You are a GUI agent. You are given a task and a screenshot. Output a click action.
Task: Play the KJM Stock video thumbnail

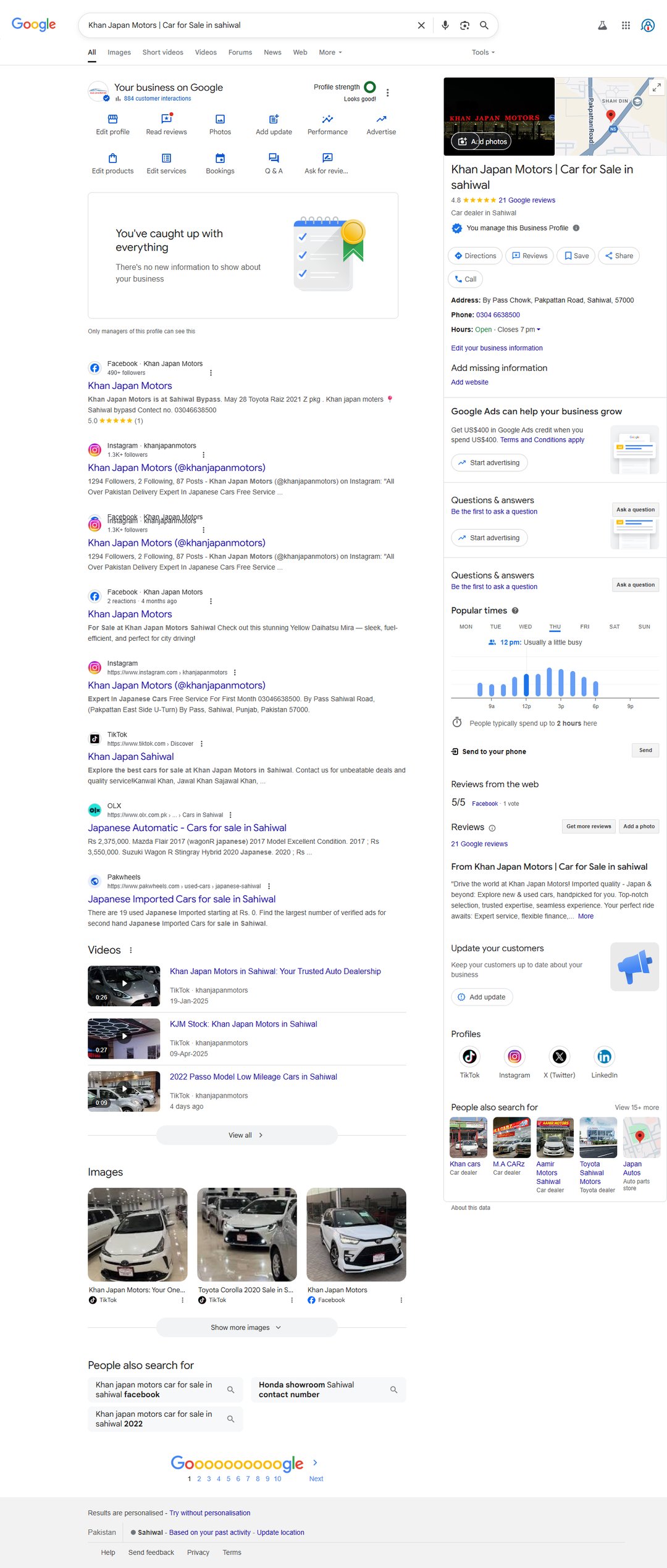[124, 1039]
